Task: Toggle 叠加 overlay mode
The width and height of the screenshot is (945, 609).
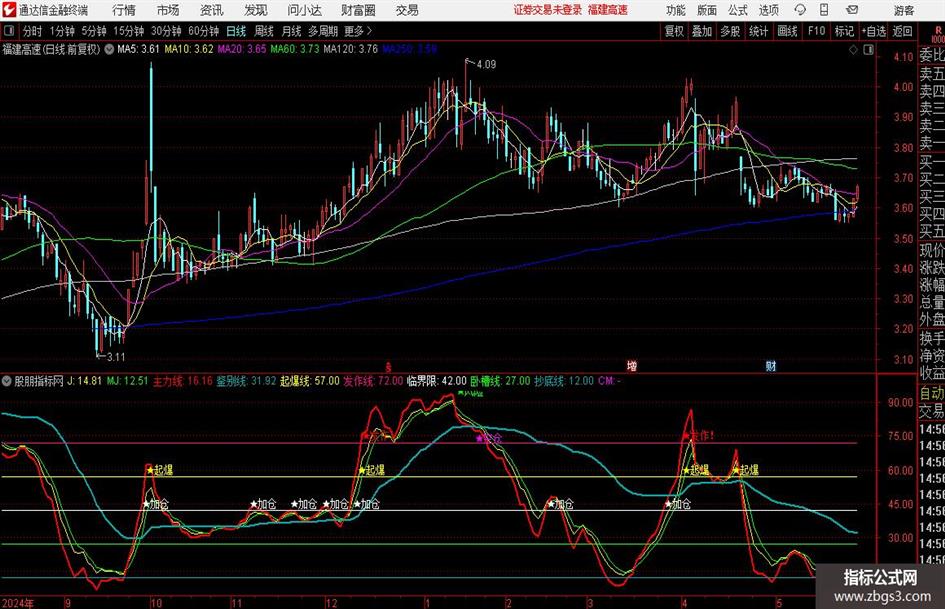Action: (x=702, y=31)
